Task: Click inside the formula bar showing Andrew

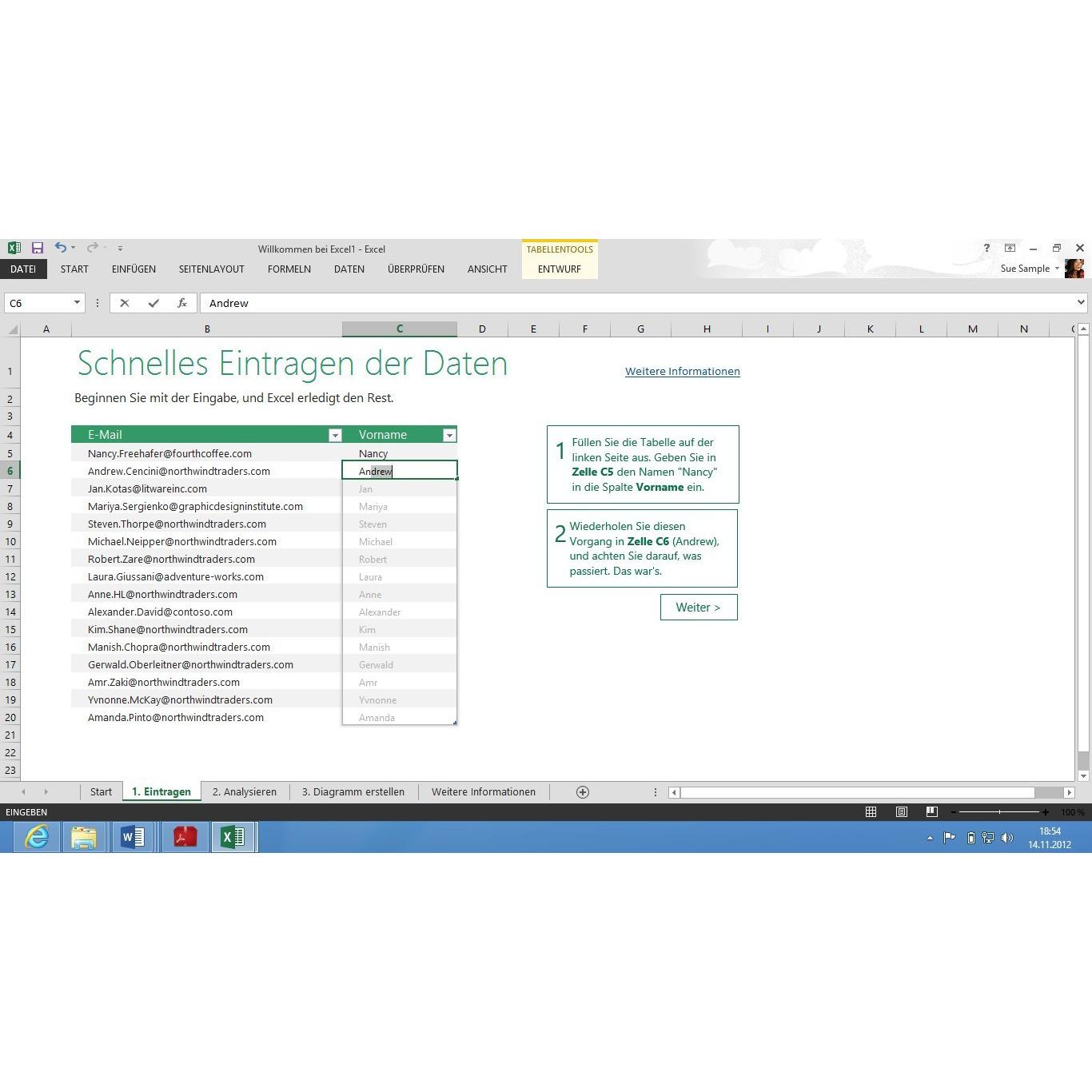Action: click(x=638, y=303)
